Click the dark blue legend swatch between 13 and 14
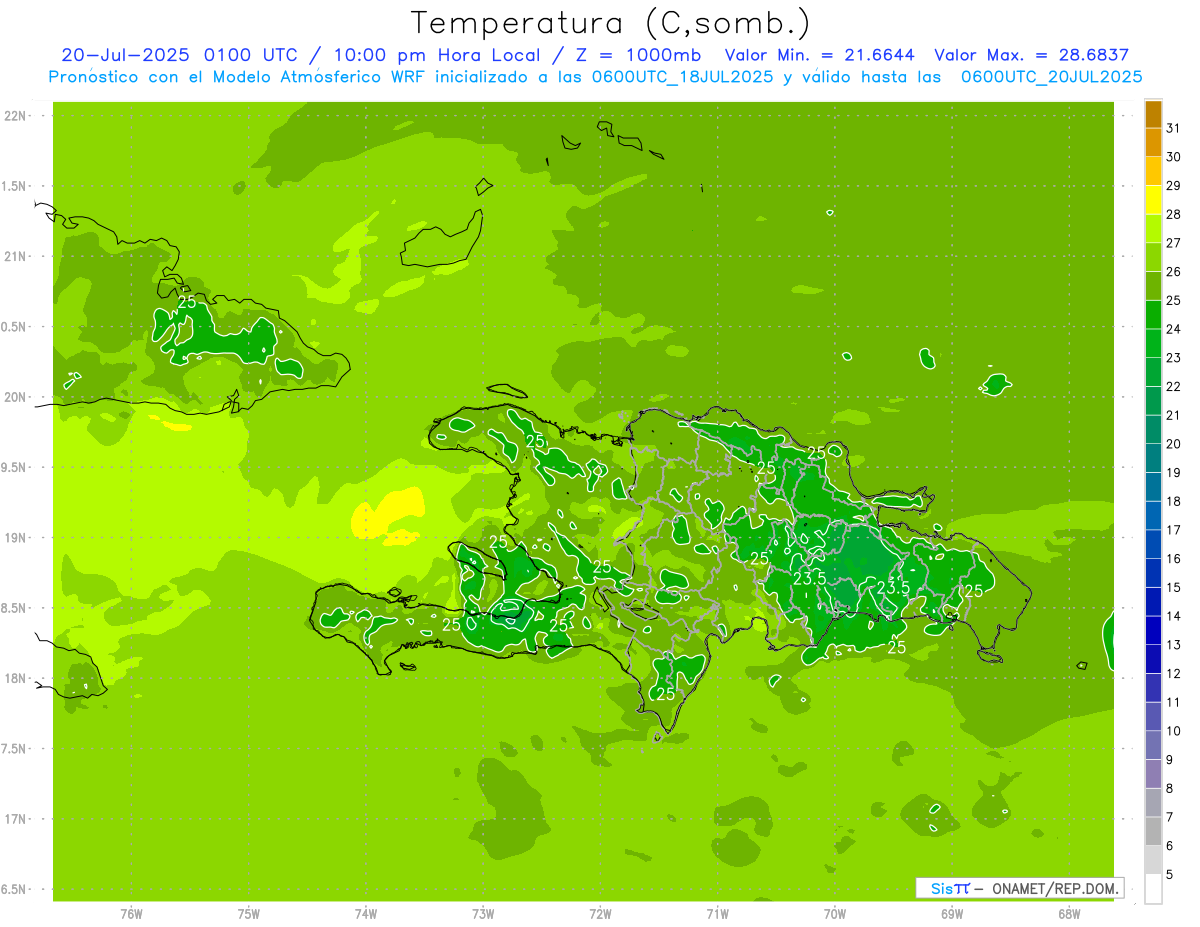Screen dimensions: 1200x927 tap(1153, 631)
